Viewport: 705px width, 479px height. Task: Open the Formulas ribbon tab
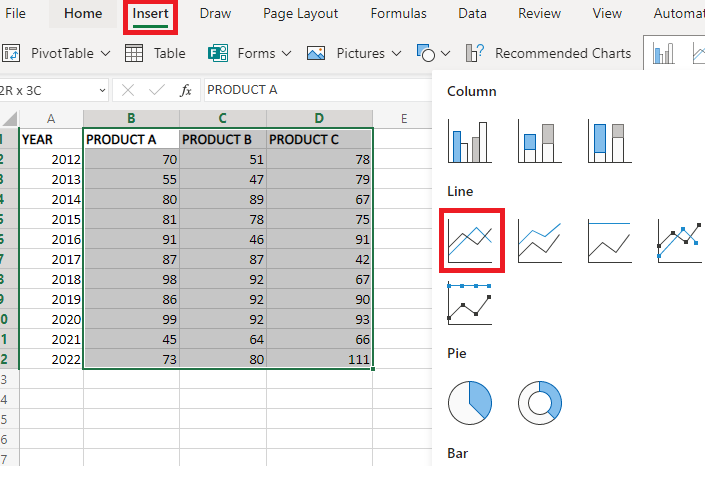pos(398,14)
